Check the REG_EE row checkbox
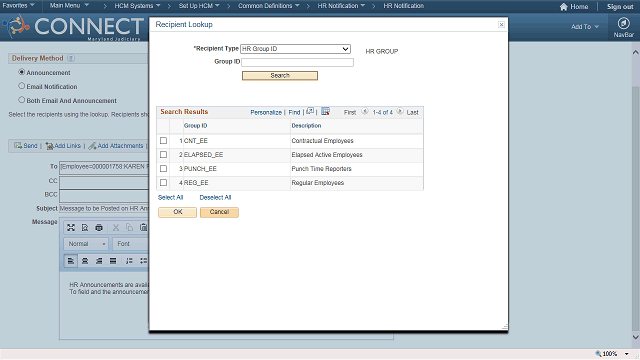 coord(164,183)
